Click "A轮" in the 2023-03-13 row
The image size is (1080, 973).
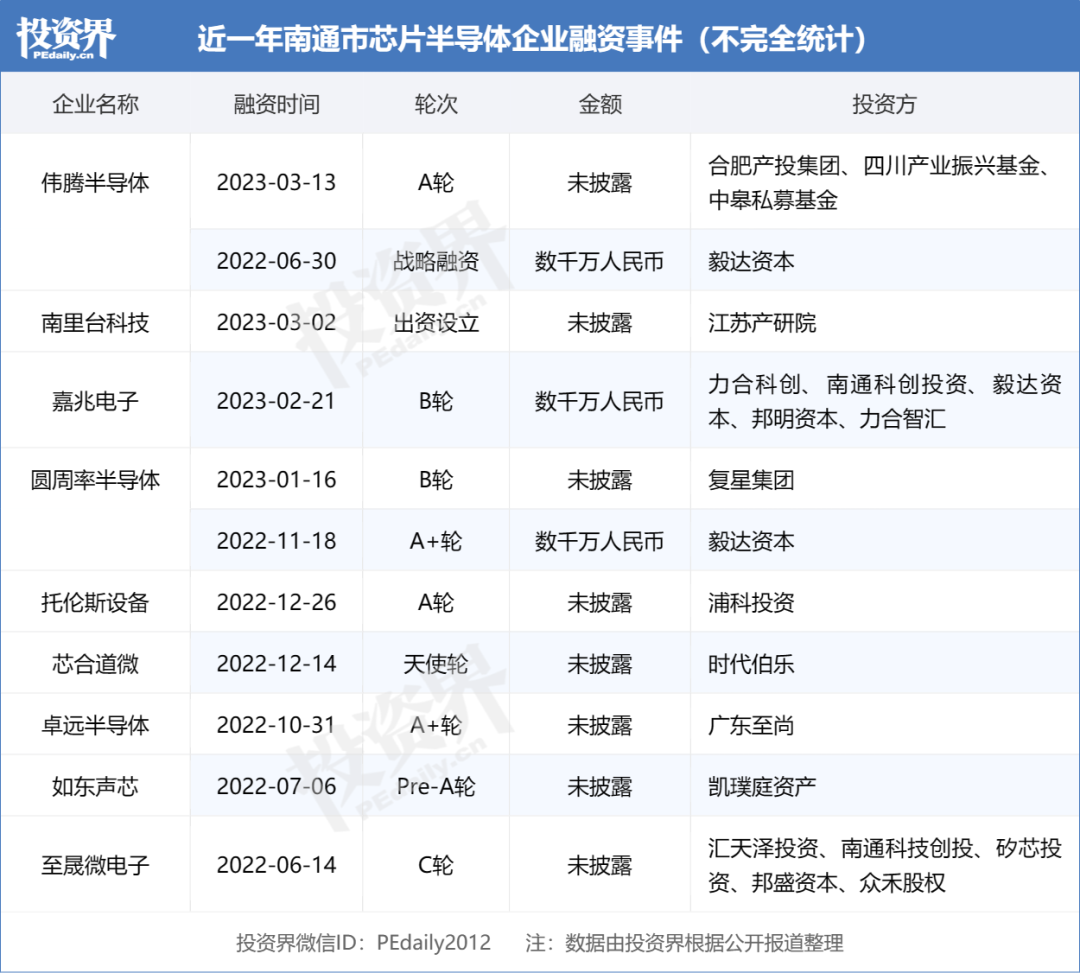[436, 182]
